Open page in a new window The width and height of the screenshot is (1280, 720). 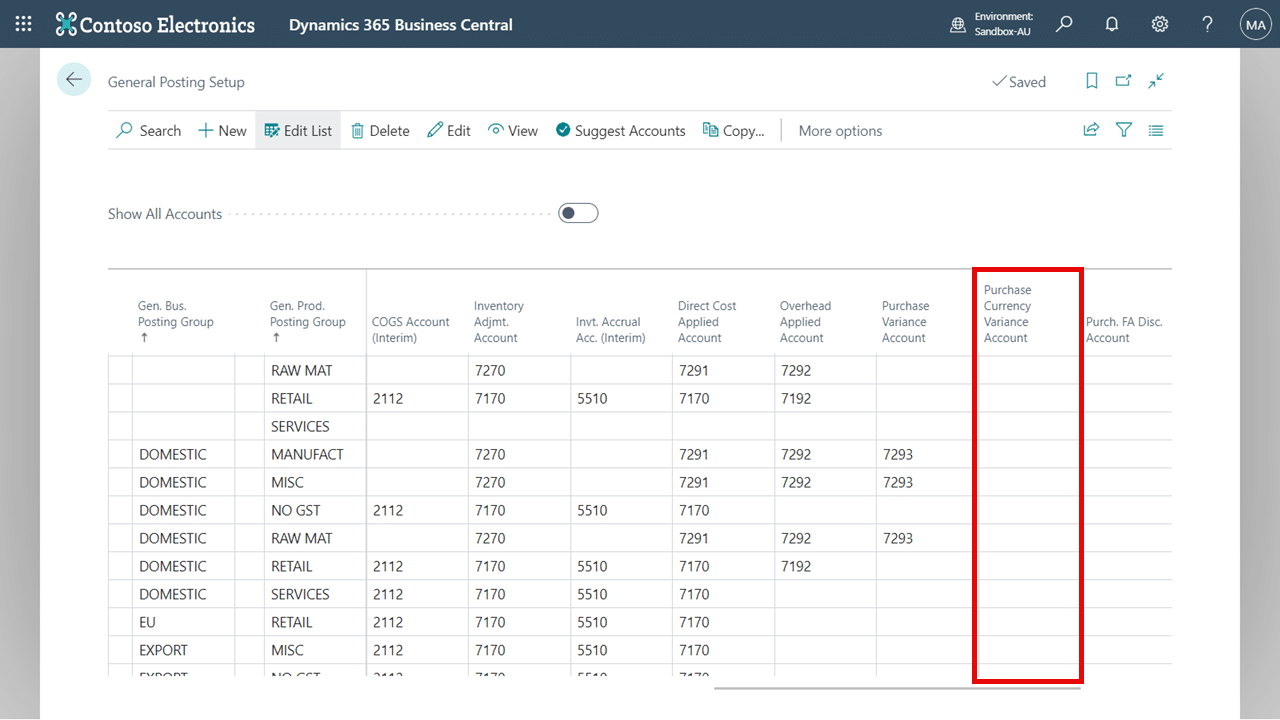pos(1124,81)
